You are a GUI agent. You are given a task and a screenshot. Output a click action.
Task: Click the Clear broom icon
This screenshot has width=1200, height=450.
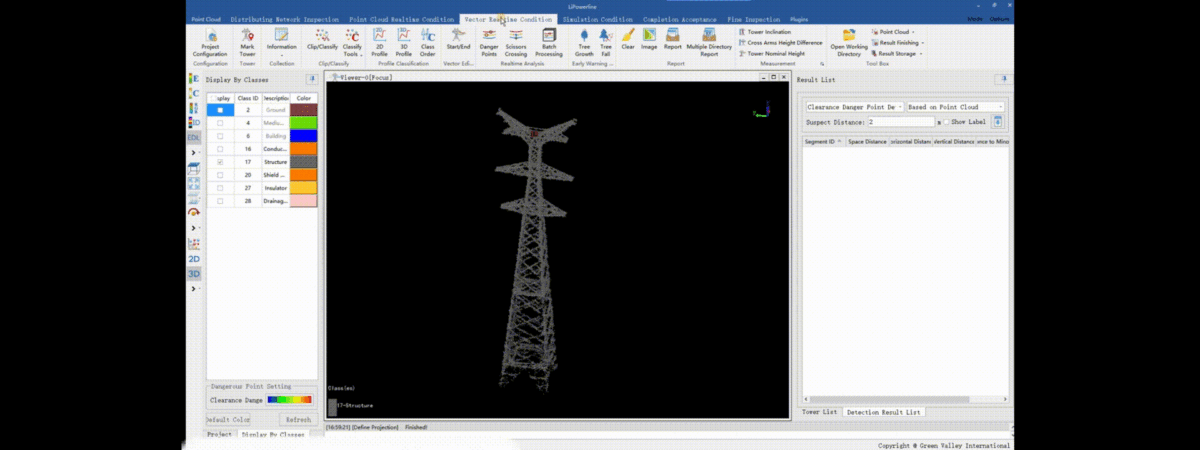tap(628, 39)
